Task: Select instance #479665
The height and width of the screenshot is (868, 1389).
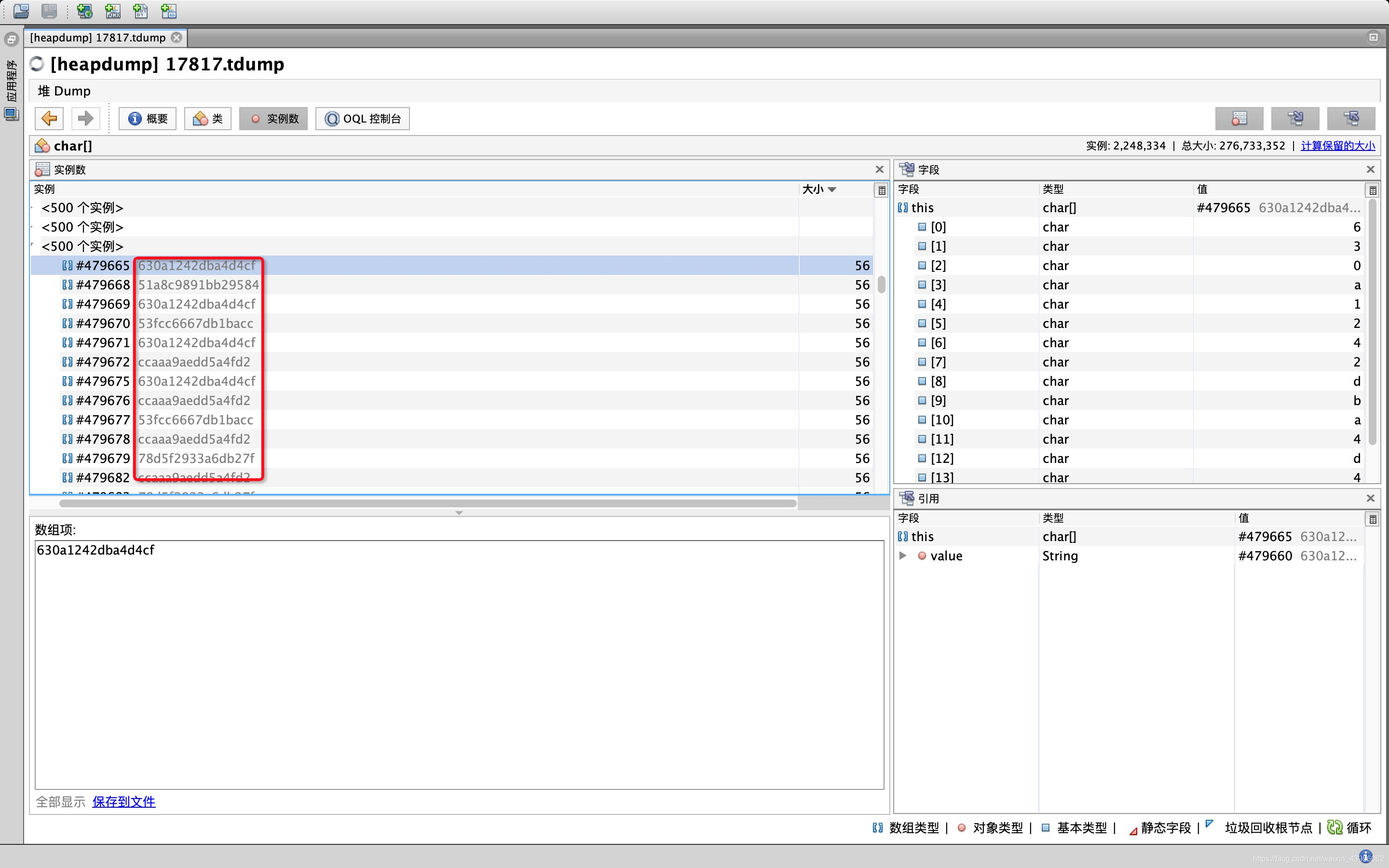Action: pyautogui.click(x=452, y=266)
